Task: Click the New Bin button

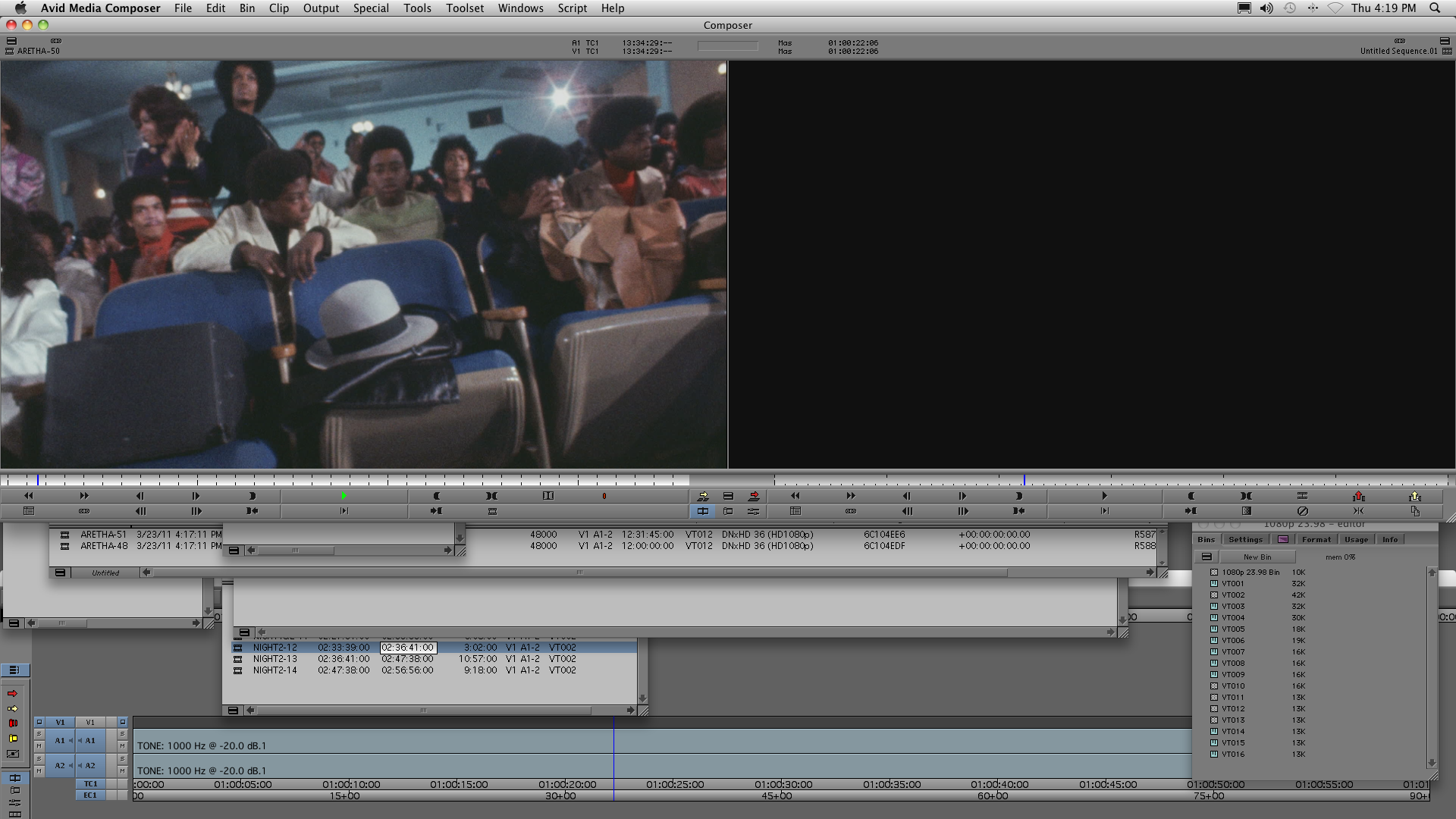Action: click(1257, 557)
